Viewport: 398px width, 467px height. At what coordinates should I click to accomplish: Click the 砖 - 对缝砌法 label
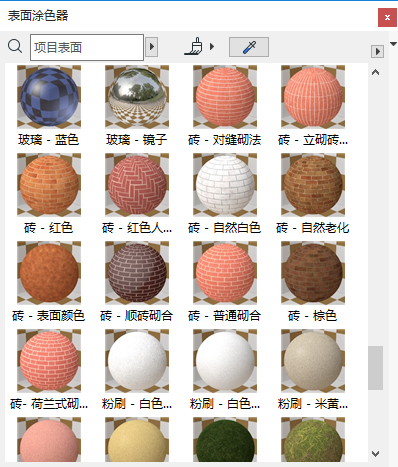225,140
